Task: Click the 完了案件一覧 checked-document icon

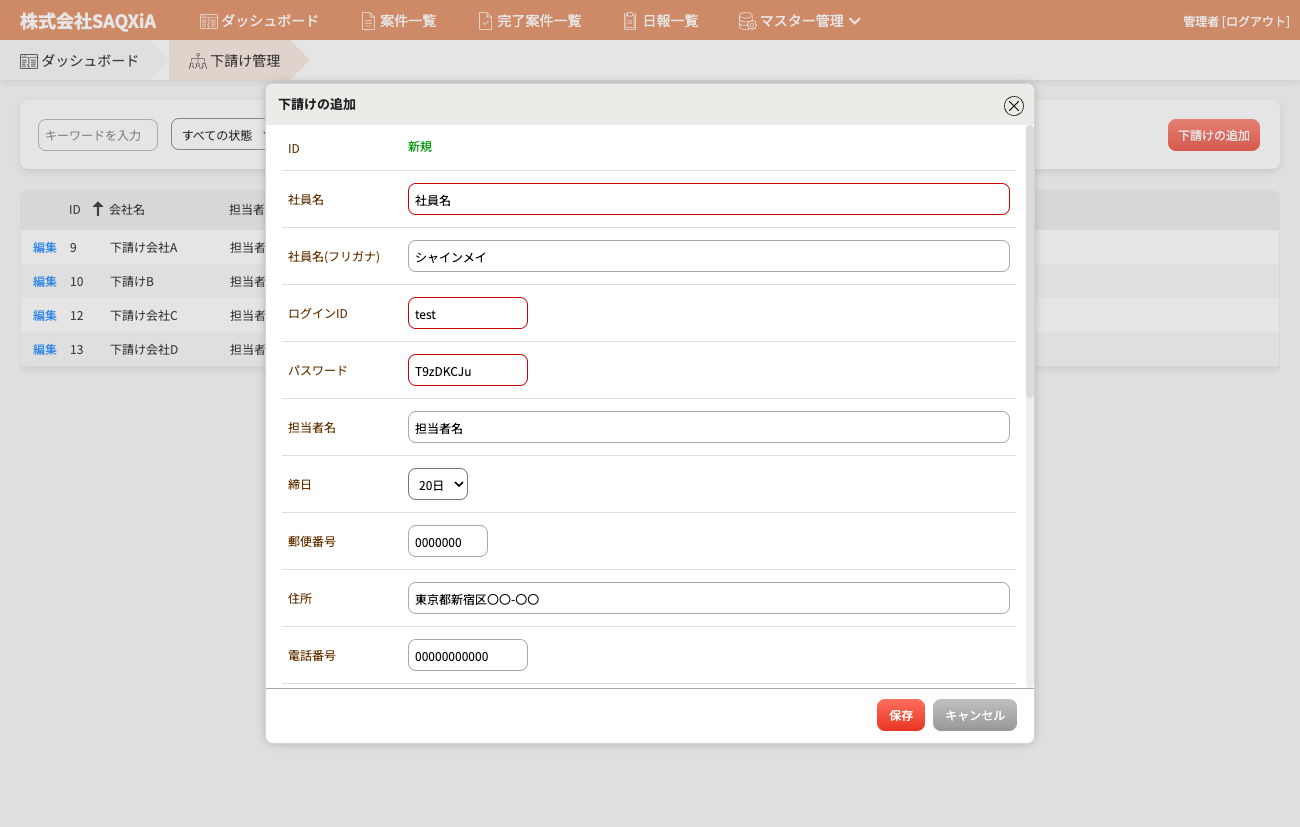Action: (485, 21)
